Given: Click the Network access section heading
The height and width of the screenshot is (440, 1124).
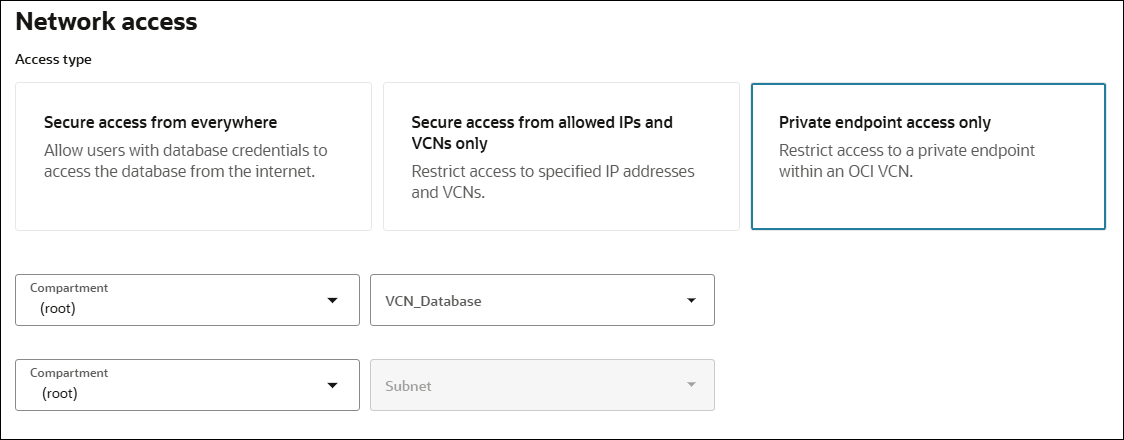Looking at the screenshot, I should point(106,22).
